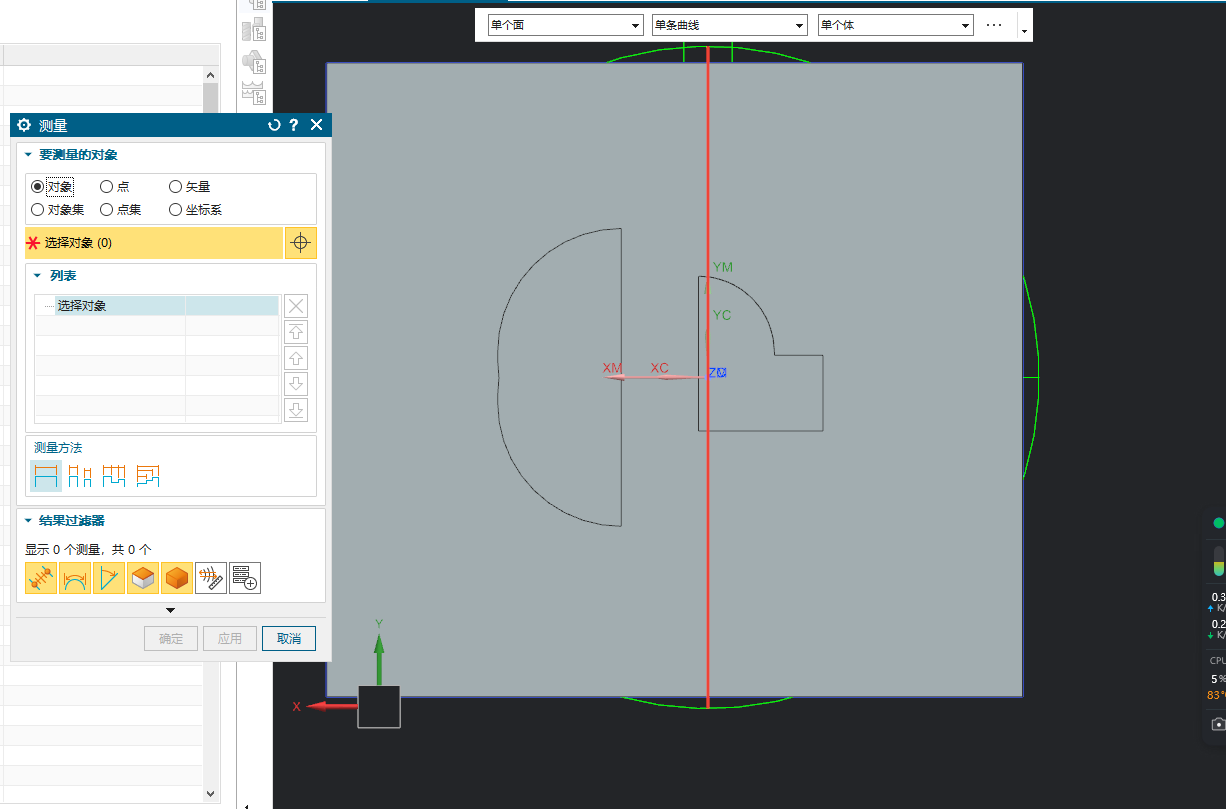Expand more options with the black arrow

pos(170,610)
